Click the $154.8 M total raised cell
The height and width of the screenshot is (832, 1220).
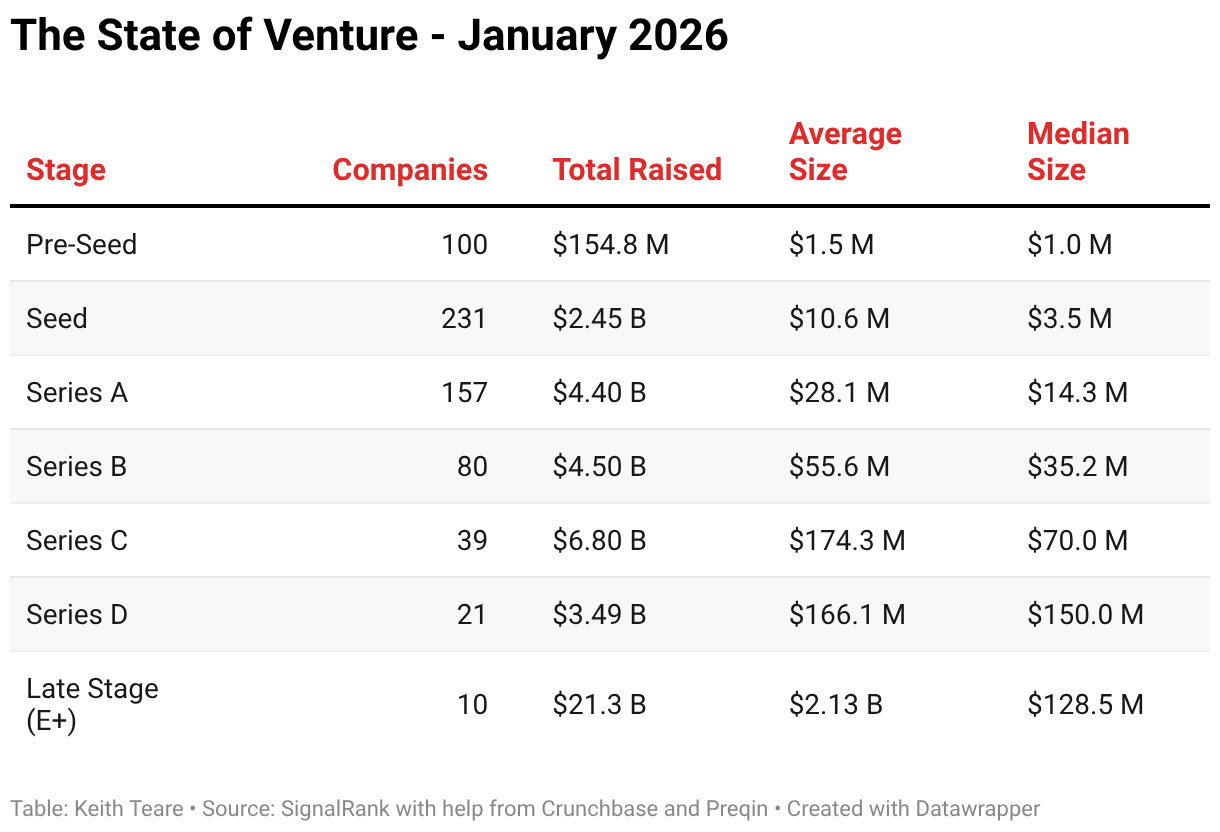pyautogui.click(x=610, y=244)
